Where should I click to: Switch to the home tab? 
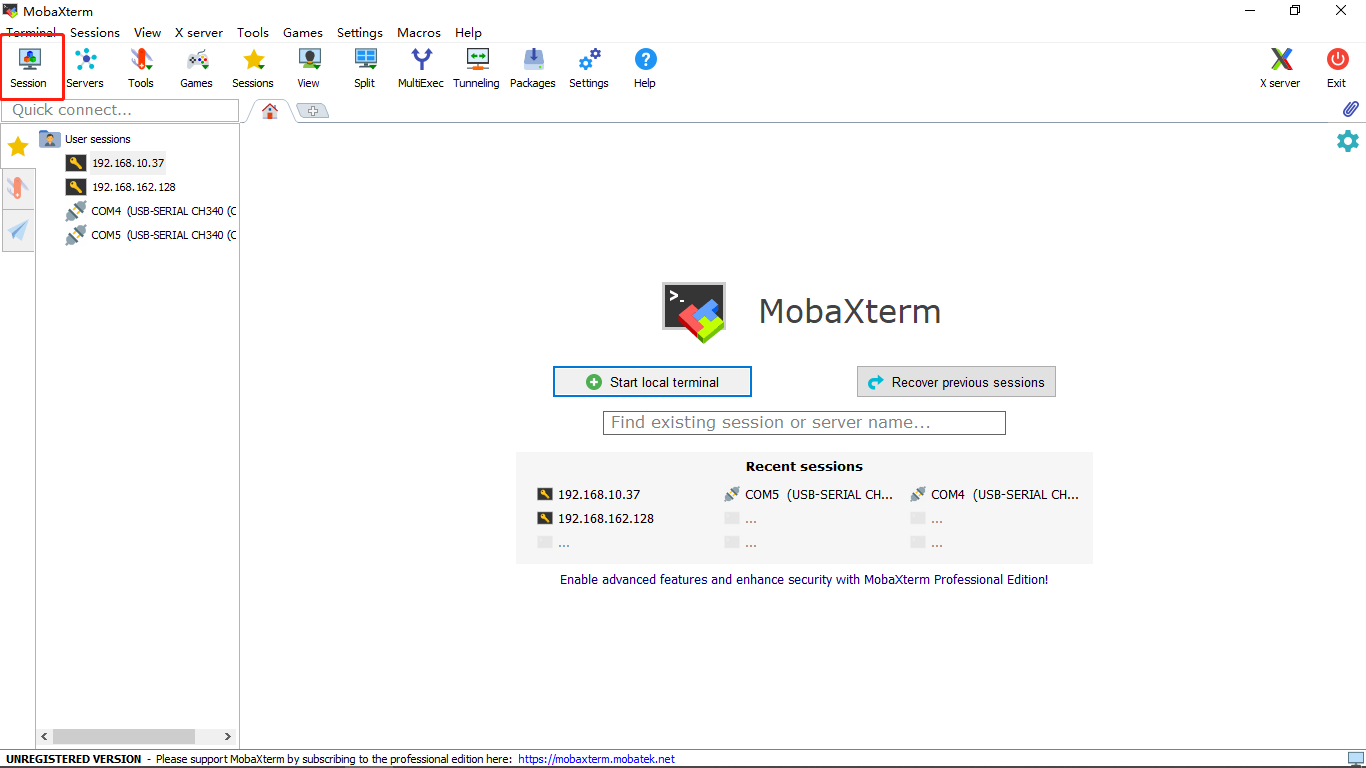pyautogui.click(x=270, y=111)
